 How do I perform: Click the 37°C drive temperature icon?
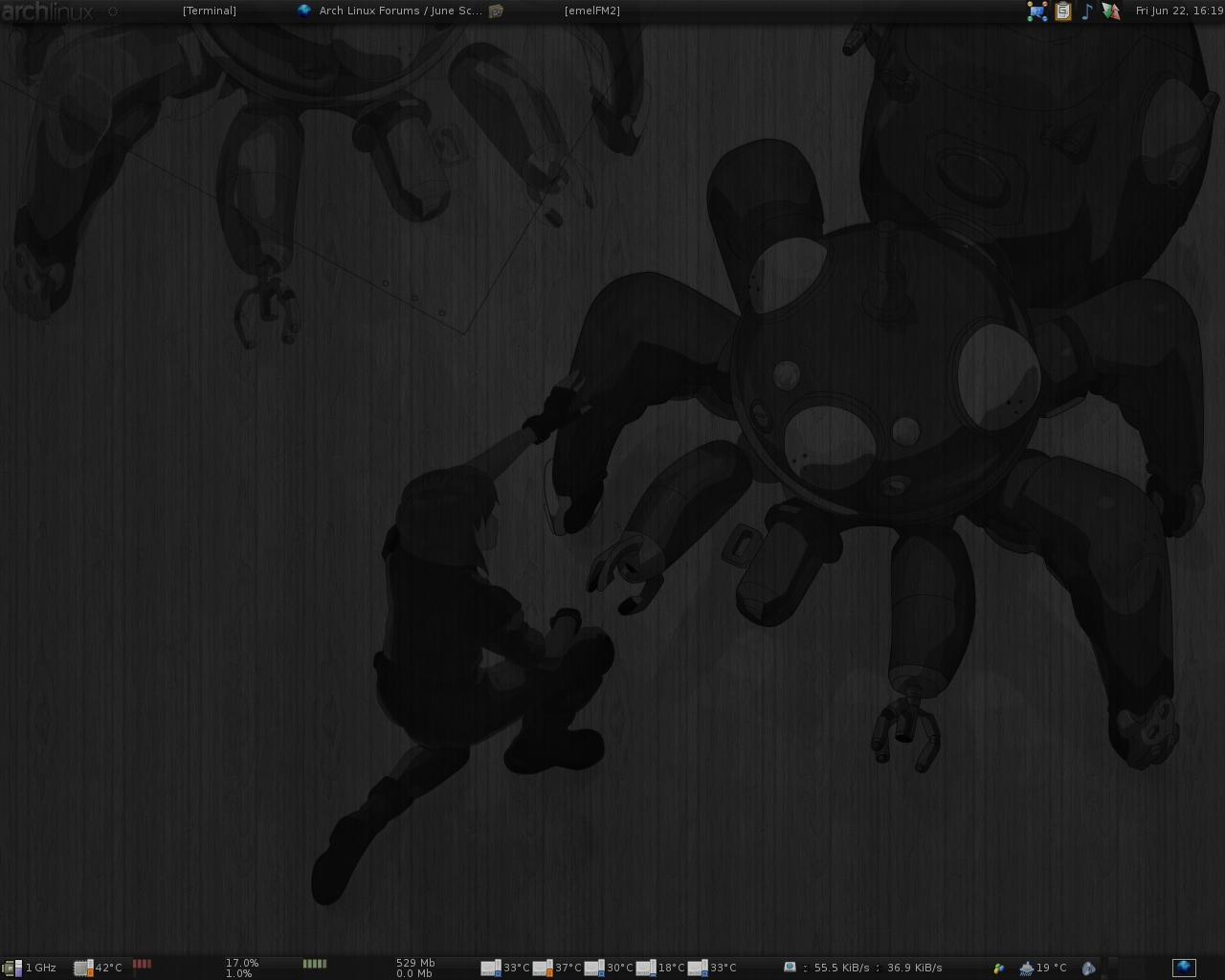pyautogui.click(x=543, y=968)
